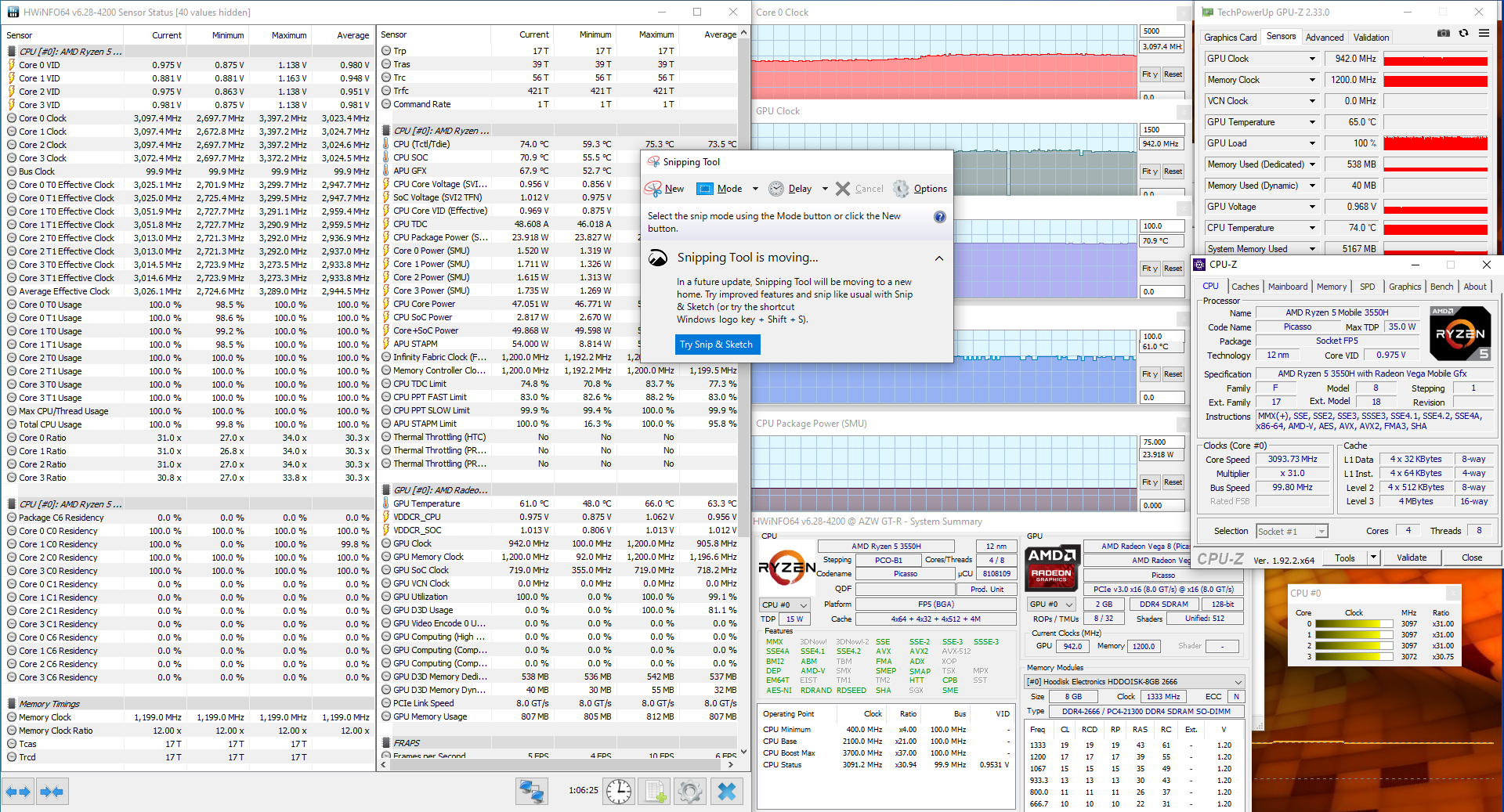
Task: Open the Snipping Tool Mode dropdown arrow
Action: pyautogui.click(x=755, y=189)
